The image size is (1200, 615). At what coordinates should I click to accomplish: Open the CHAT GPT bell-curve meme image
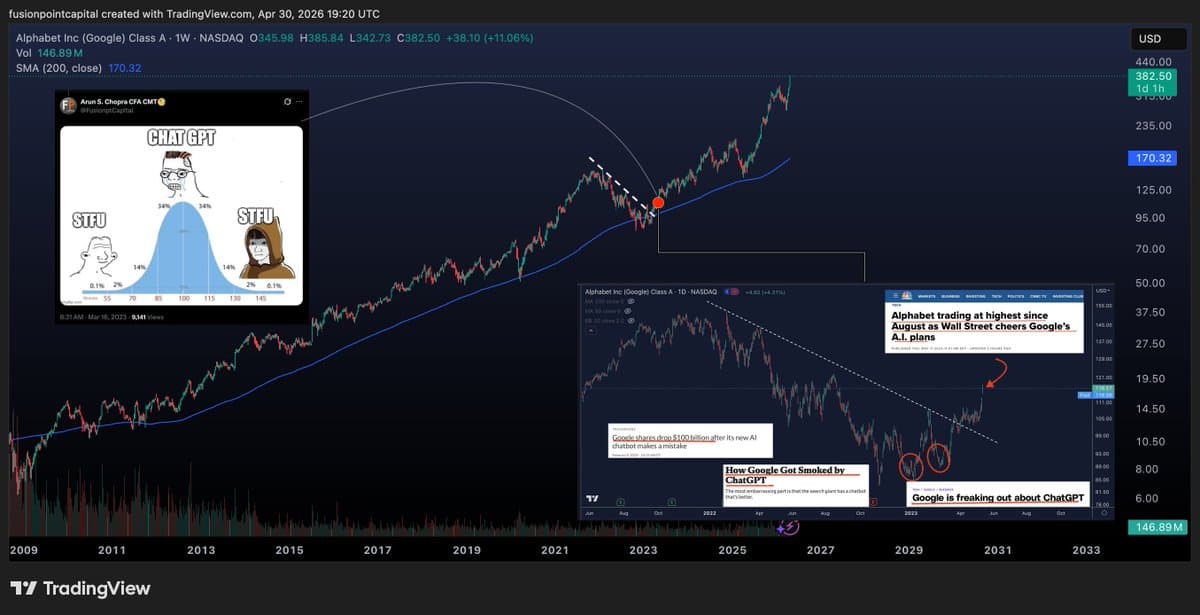180,215
